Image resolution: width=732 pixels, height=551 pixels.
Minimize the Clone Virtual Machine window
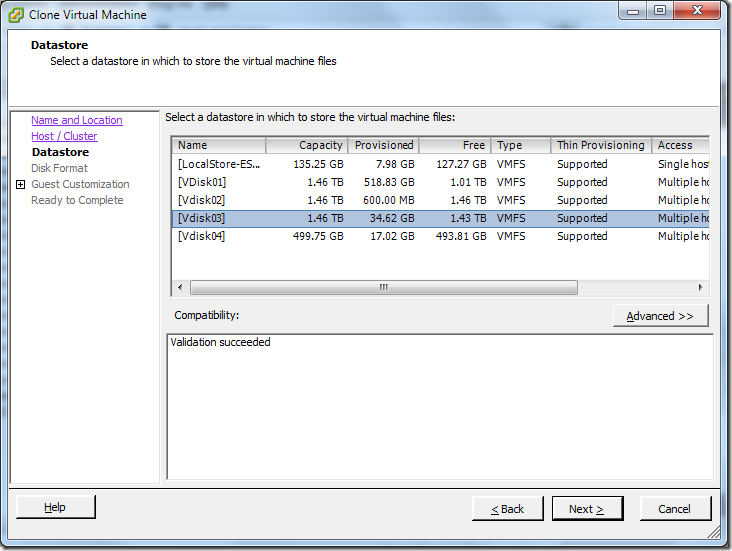[633, 11]
